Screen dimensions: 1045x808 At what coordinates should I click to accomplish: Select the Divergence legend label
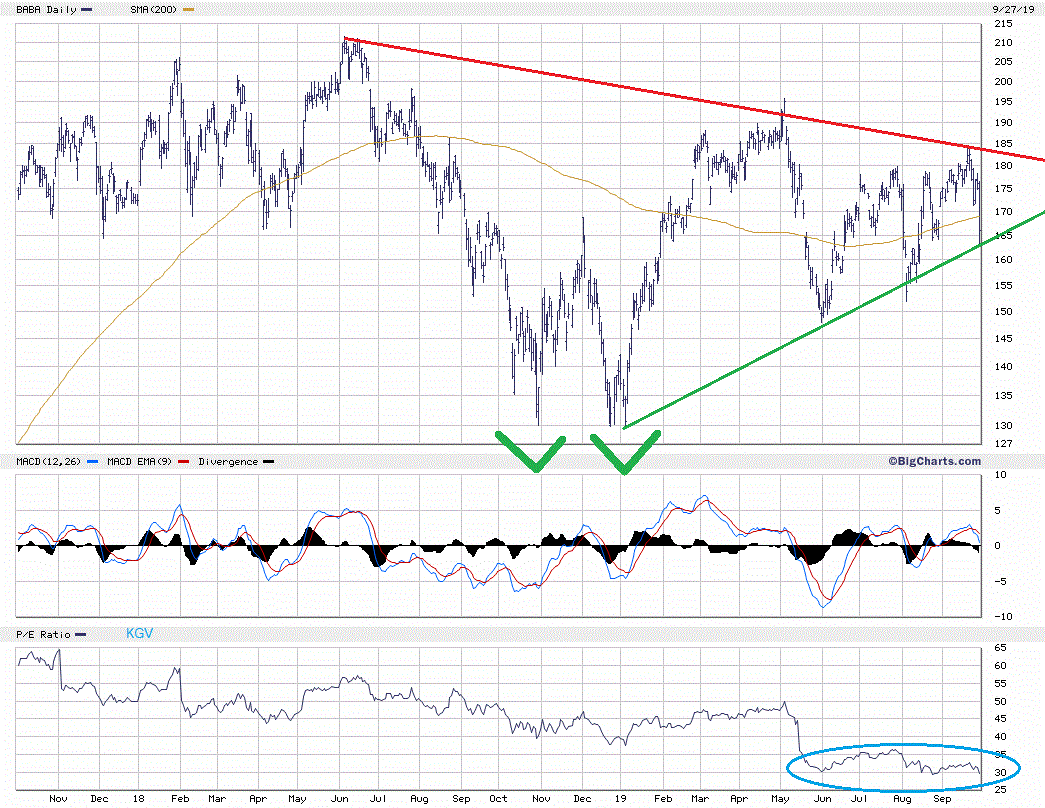point(228,461)
